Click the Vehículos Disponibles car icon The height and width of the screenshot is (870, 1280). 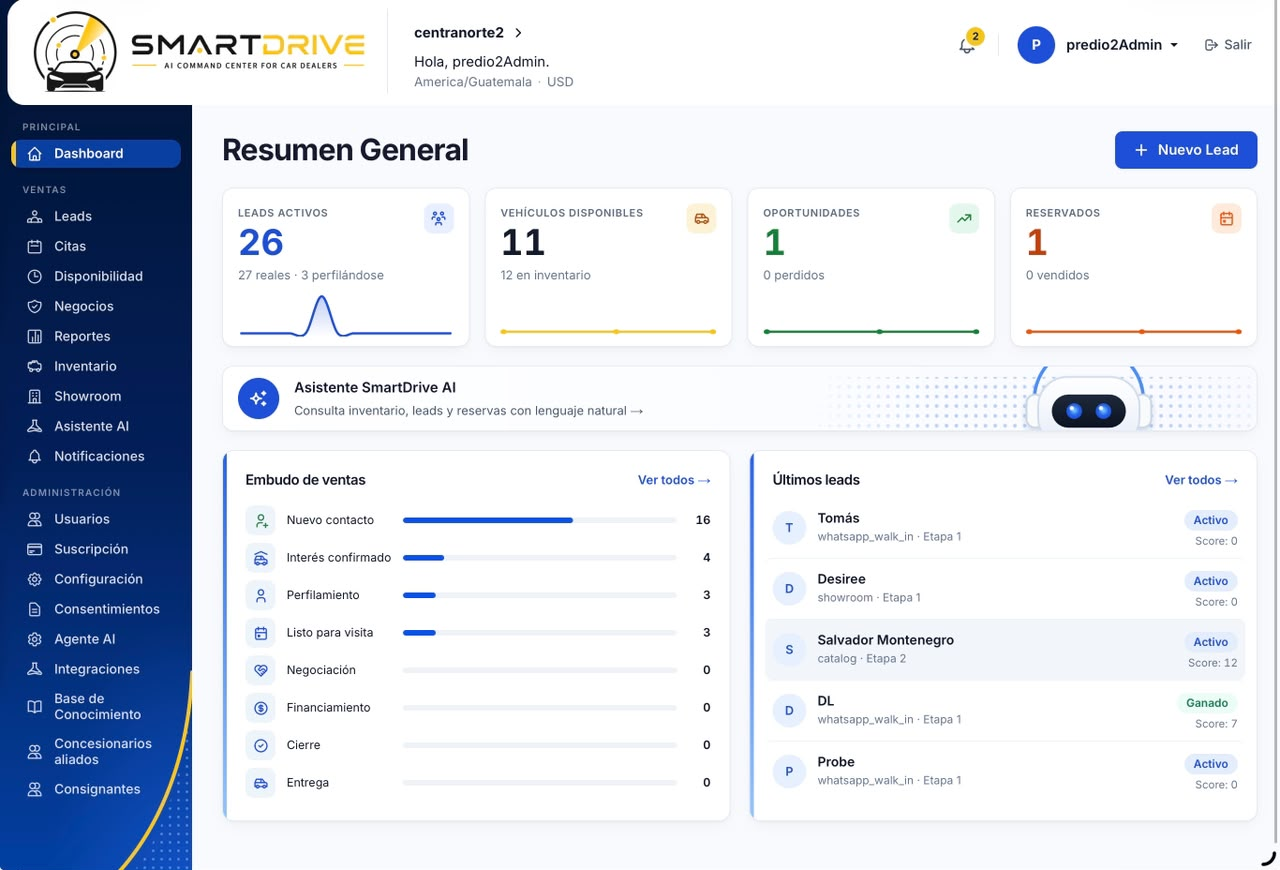(x=701, y=218)
